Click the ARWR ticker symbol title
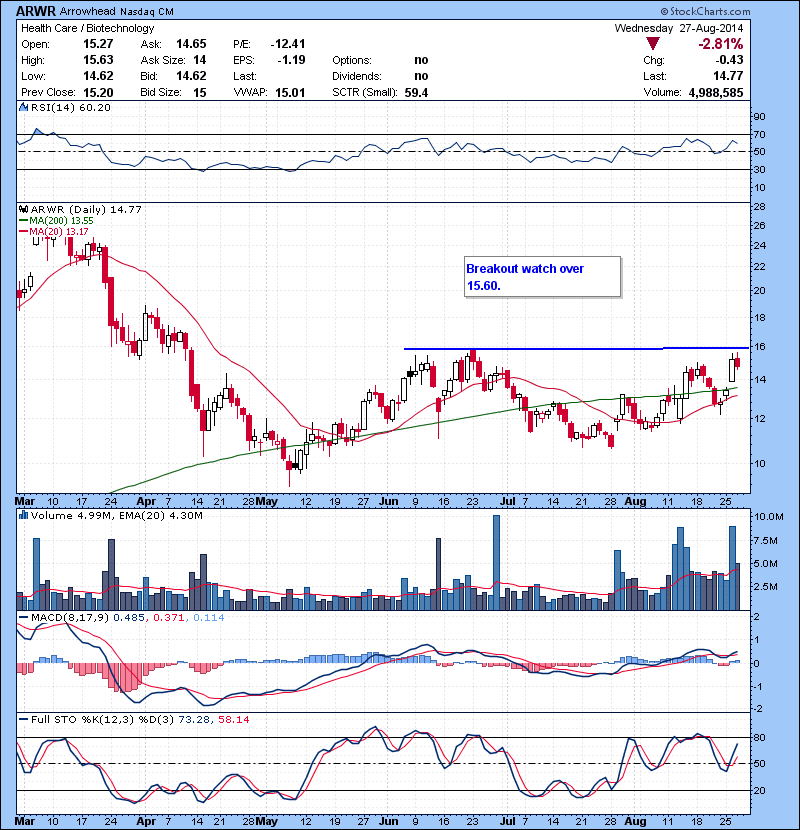800x830 pixels. point(35,11)
